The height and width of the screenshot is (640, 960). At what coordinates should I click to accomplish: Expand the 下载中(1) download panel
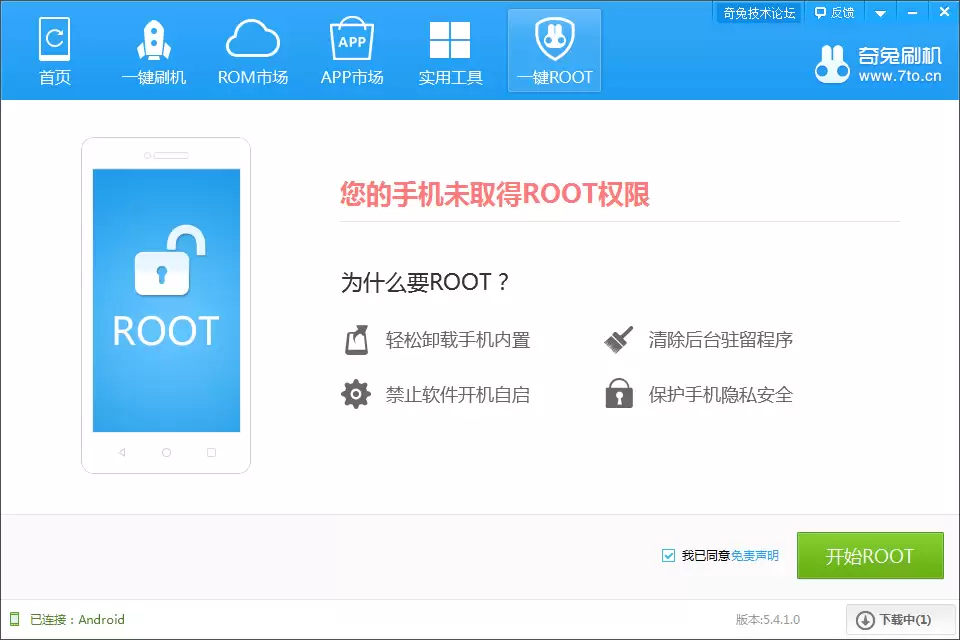point(899,619)
